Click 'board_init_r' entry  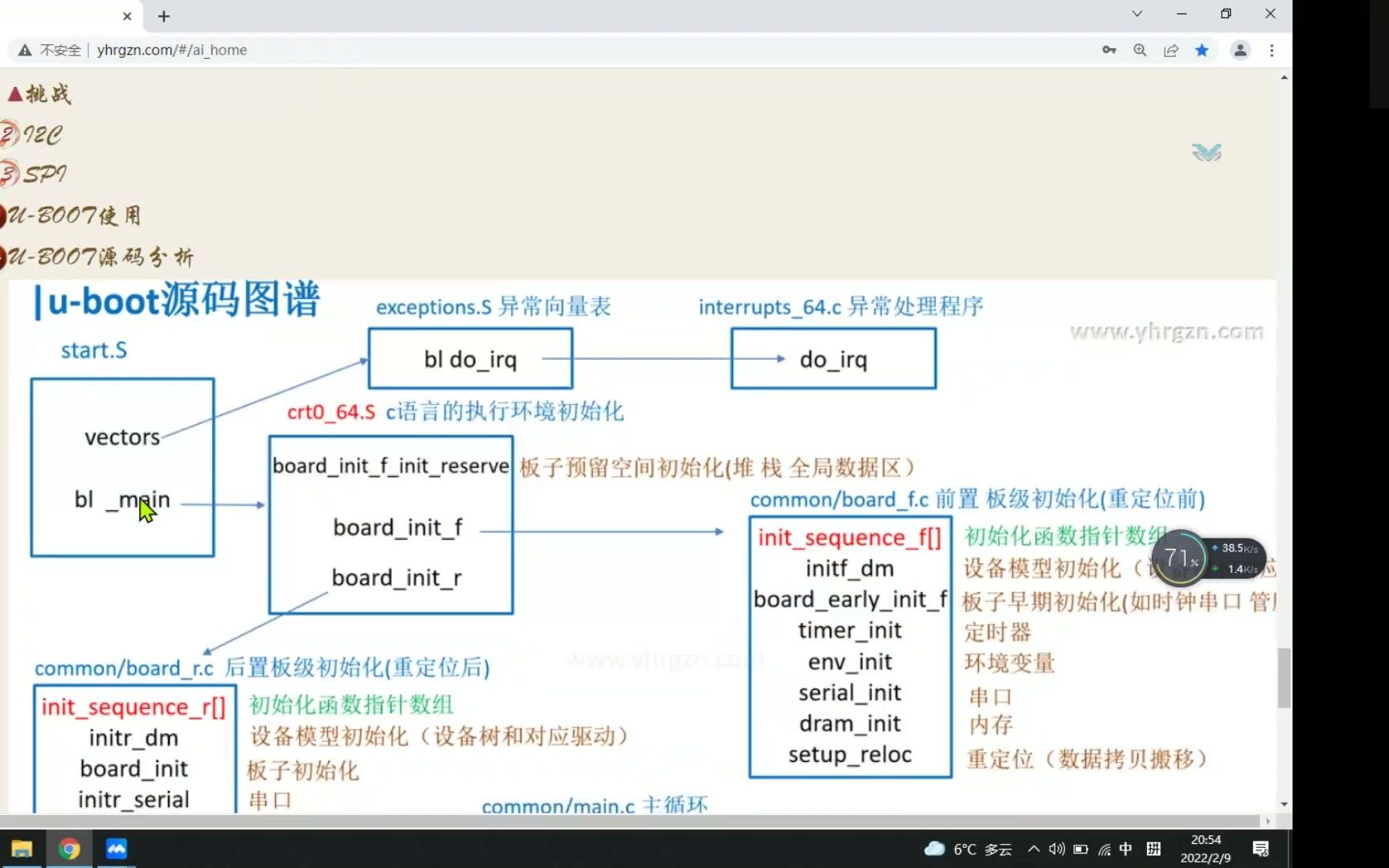tap(396, 578)
